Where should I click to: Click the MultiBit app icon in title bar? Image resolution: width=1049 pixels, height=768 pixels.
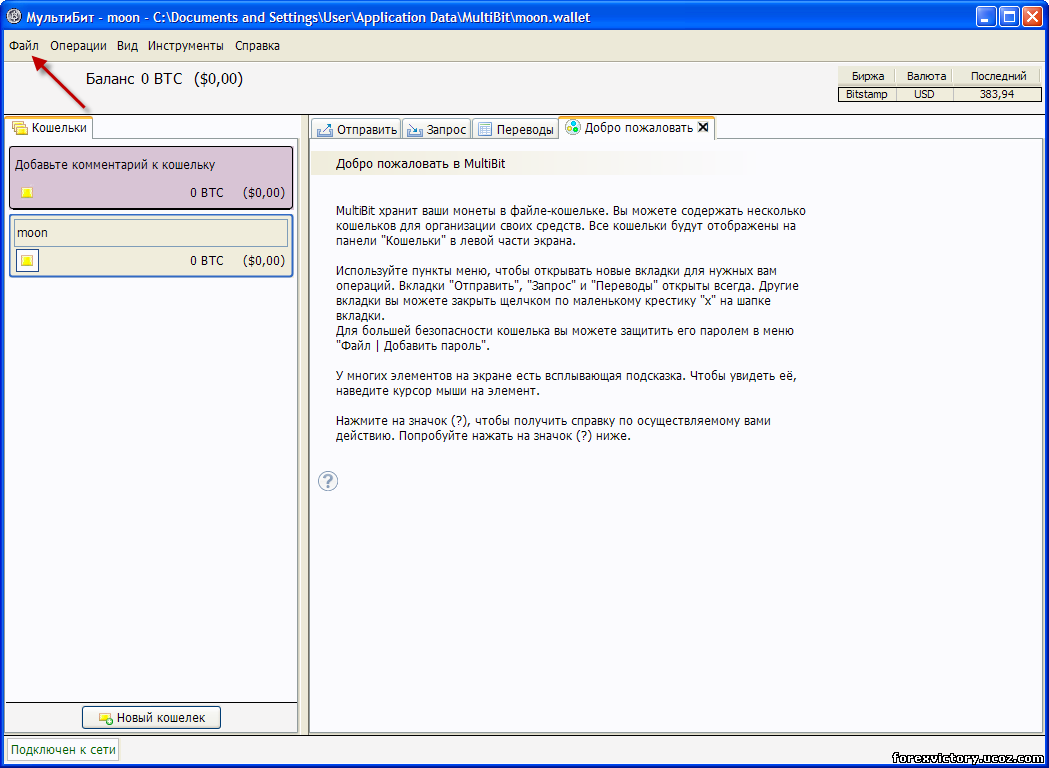tap(13, 17)
